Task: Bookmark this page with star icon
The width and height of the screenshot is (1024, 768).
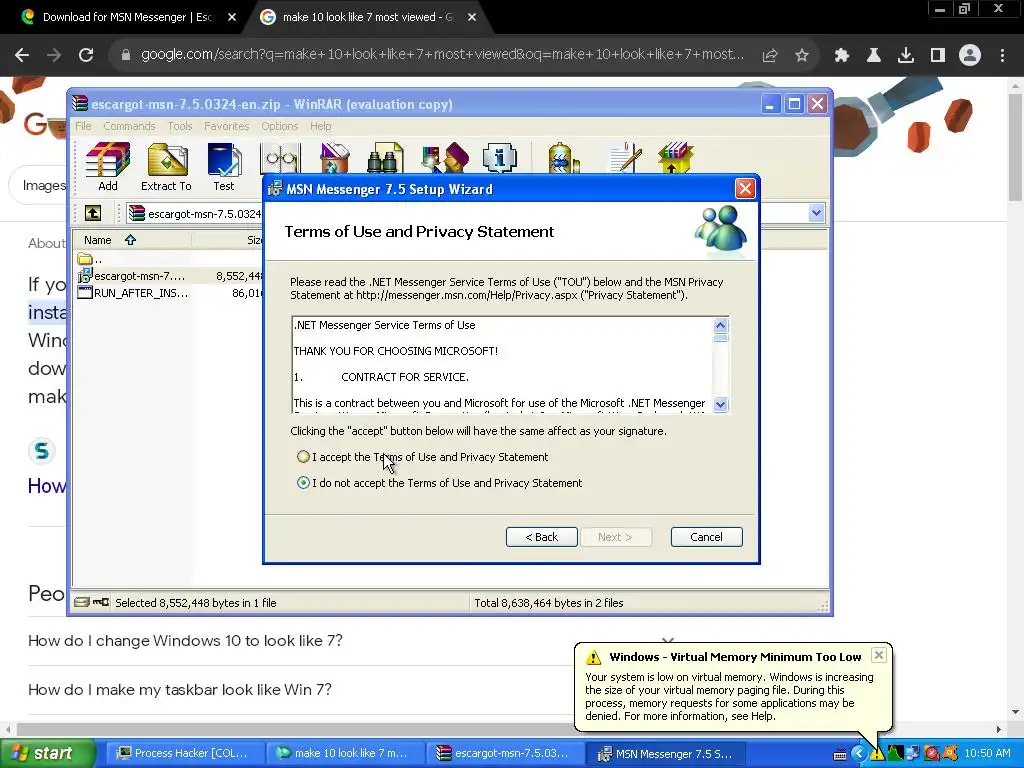Action: tap(802, 56)
